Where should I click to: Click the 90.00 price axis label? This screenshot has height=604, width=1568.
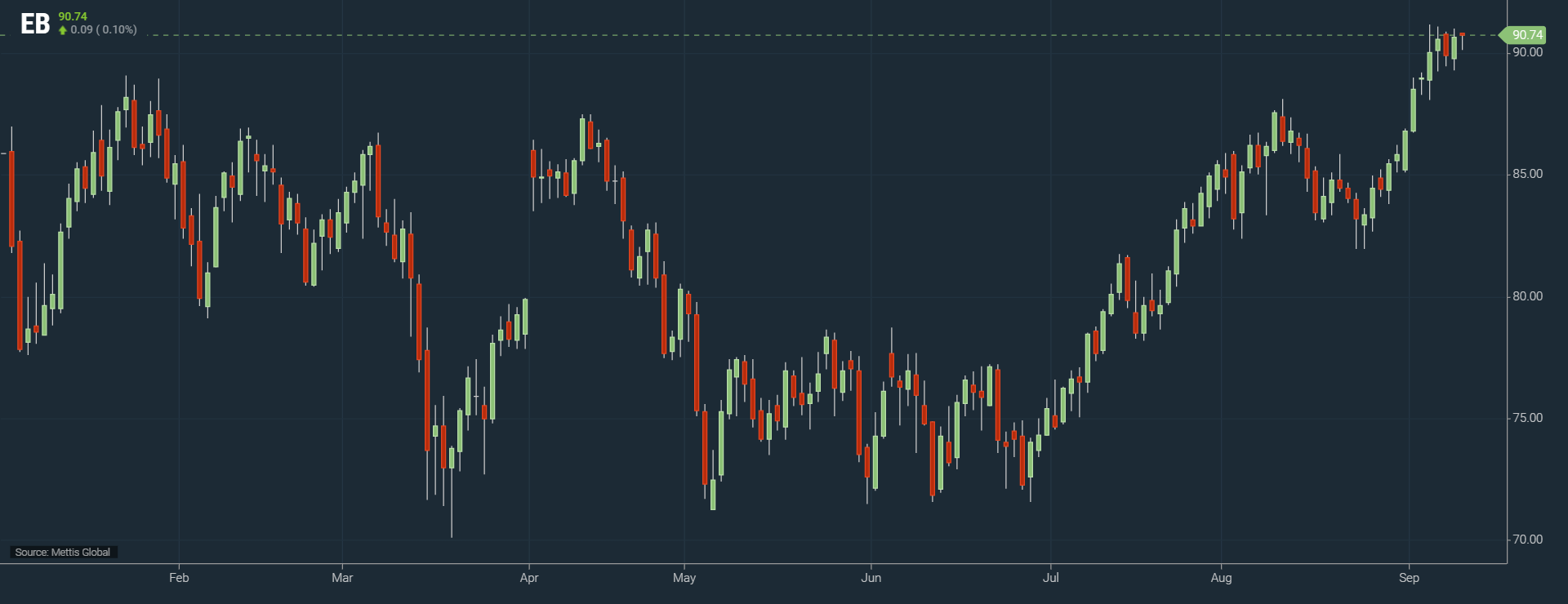(1527, 52)
